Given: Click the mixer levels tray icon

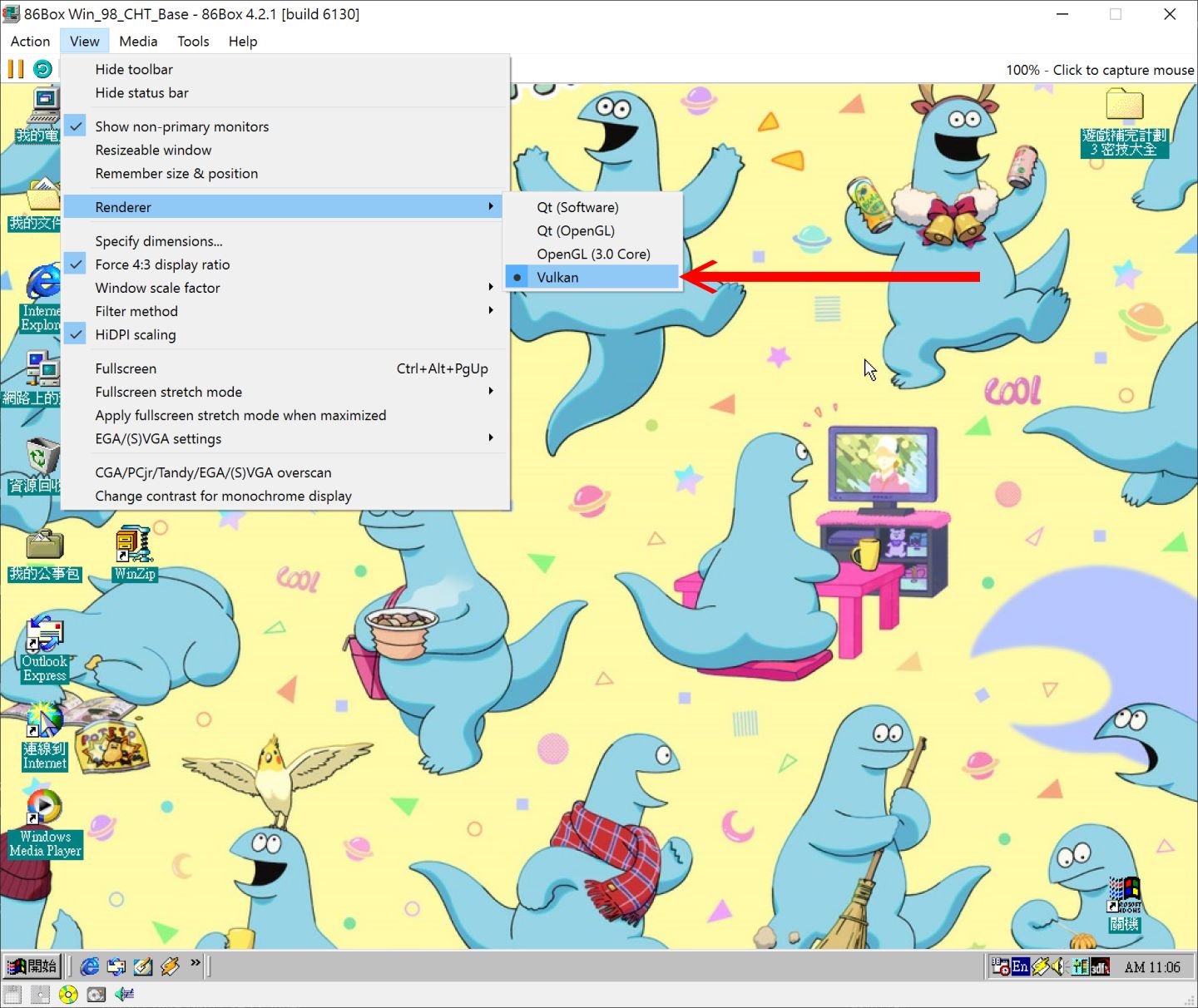Looking at the screenshot, I should click(x=1080, y=966).
